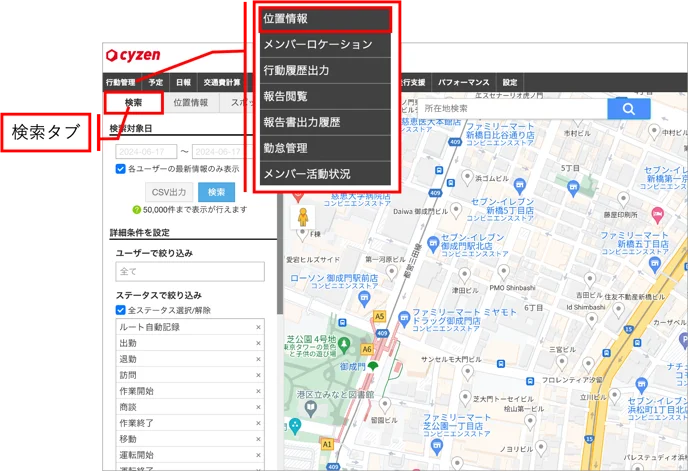
Task: Select 行動履歴出力 menu entry
Action: [x=325, y=70]
